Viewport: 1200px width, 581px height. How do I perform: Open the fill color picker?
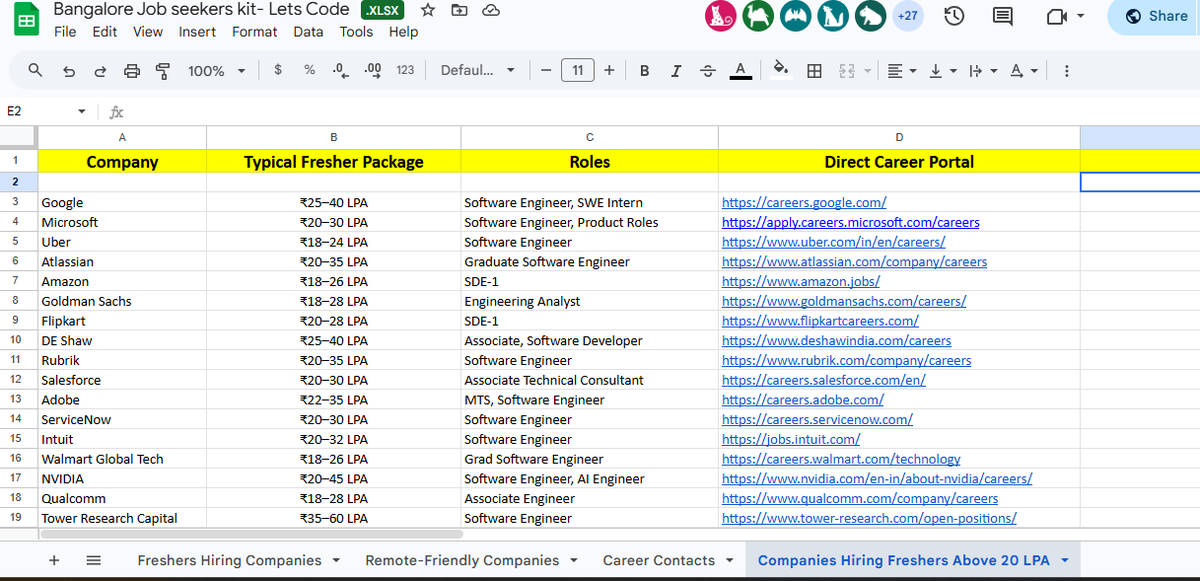(x=783, y=70)
